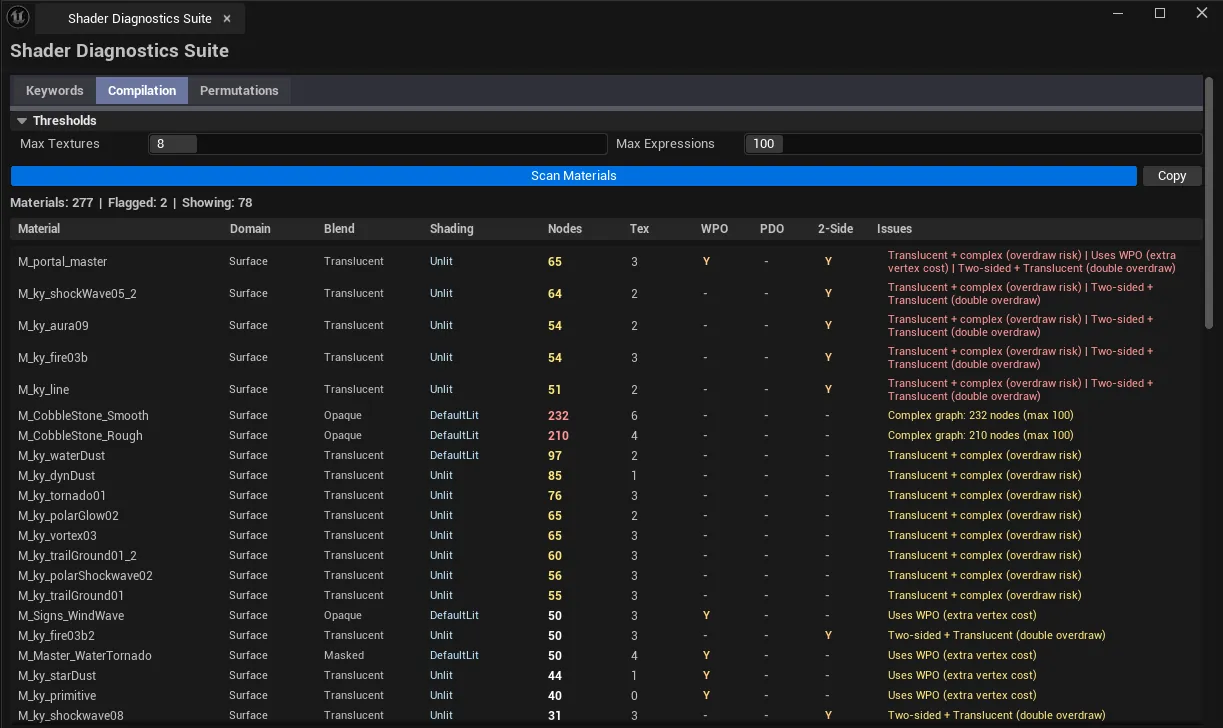1223x728 pixels.
Task: Click the Masked blend cell of M_Master_WaterTornado
Action: [344, 656]
